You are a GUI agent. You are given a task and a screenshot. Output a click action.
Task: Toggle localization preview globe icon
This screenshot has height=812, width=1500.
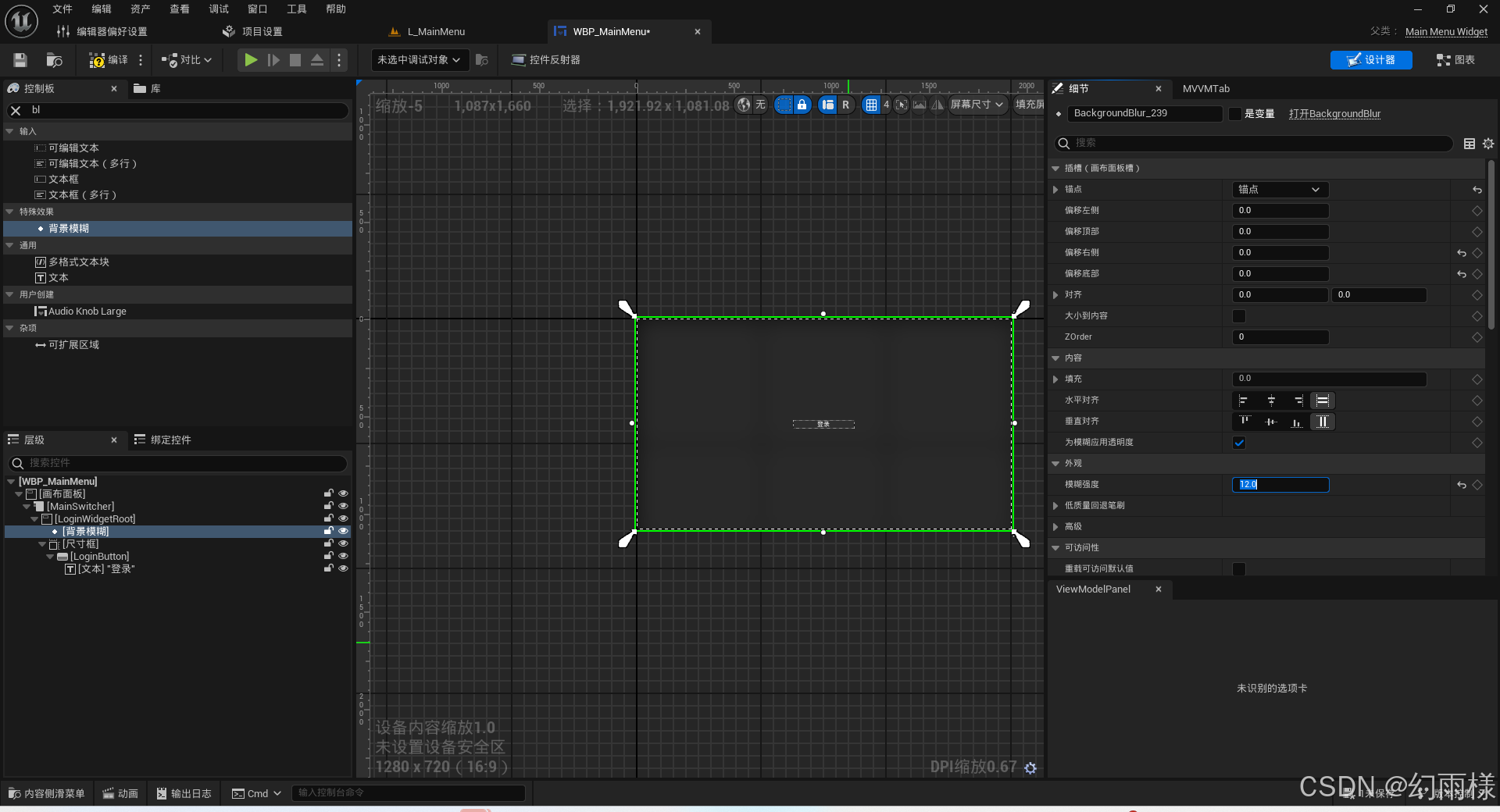744,105
